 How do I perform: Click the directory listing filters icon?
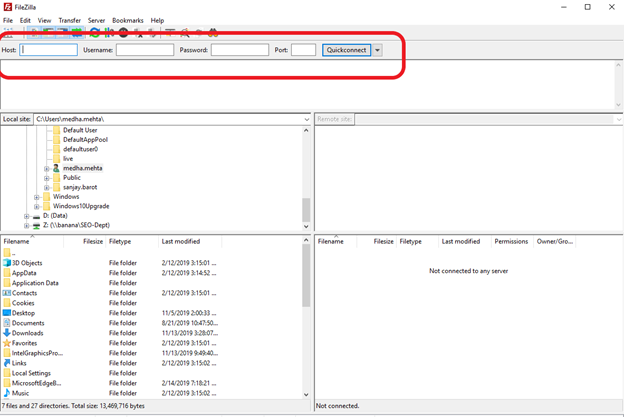point(170,33)
